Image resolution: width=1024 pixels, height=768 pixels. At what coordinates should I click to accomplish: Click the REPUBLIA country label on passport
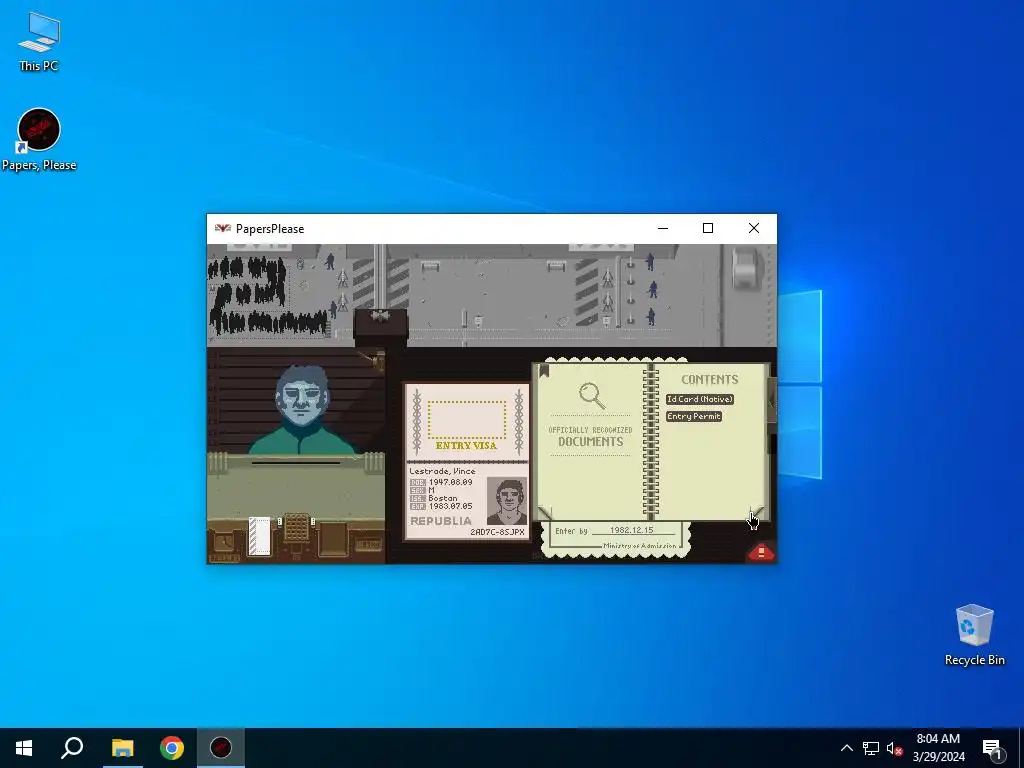coord(441,521)
